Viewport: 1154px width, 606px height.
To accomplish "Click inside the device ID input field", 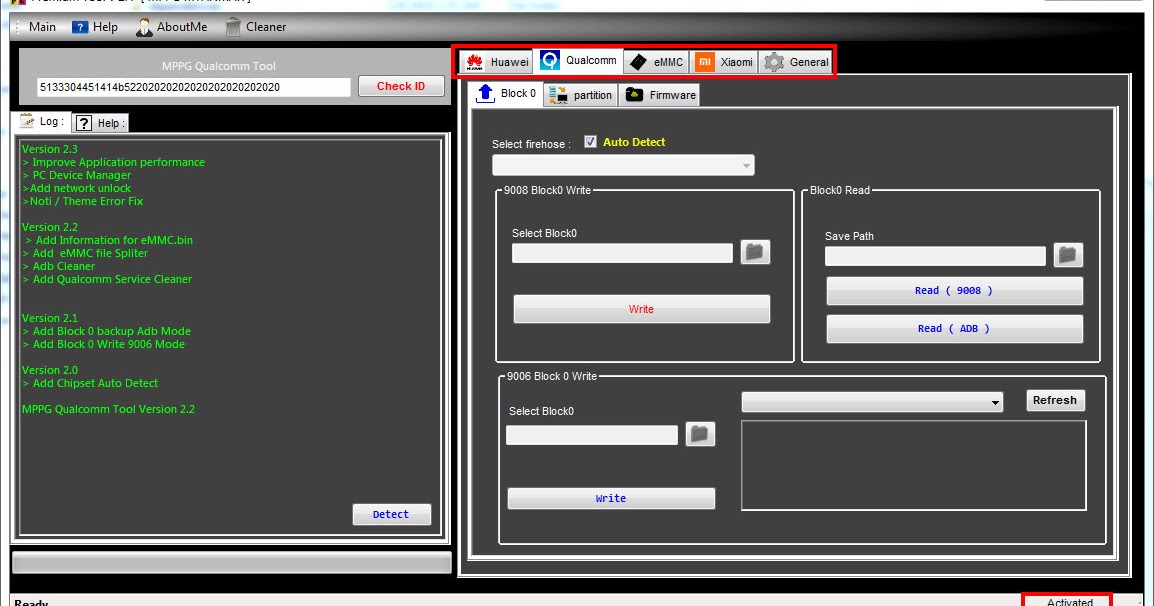I will (190, 87).
